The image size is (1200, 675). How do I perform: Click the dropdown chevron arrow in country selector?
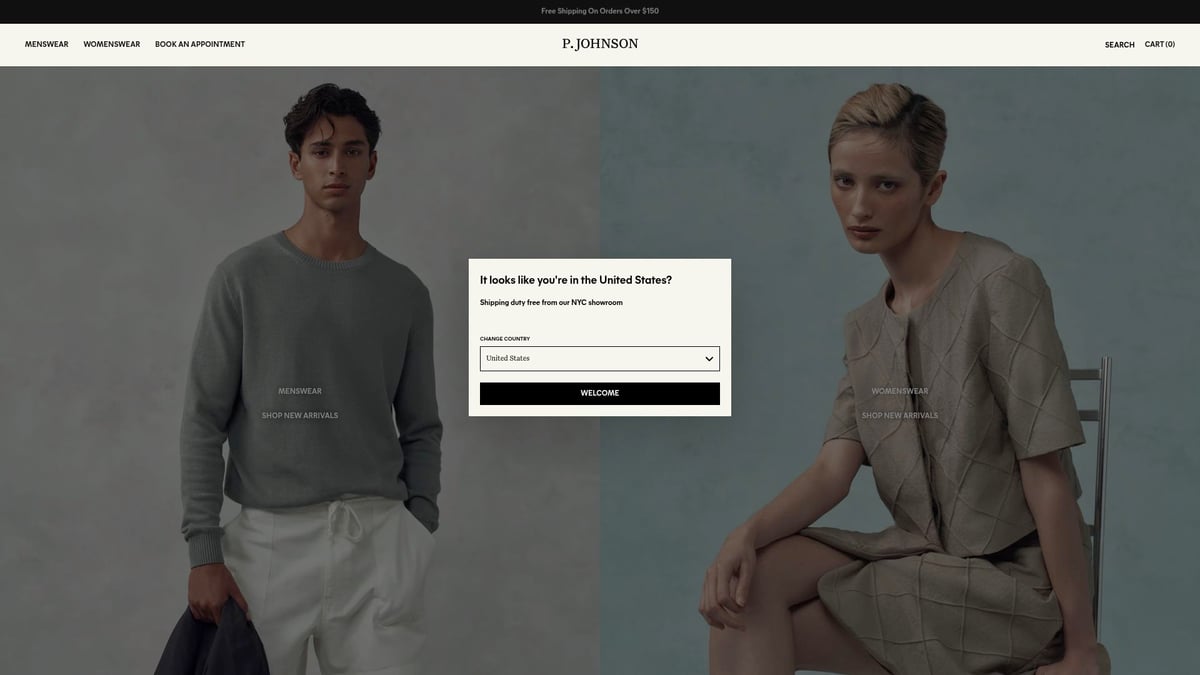[709, 359]
